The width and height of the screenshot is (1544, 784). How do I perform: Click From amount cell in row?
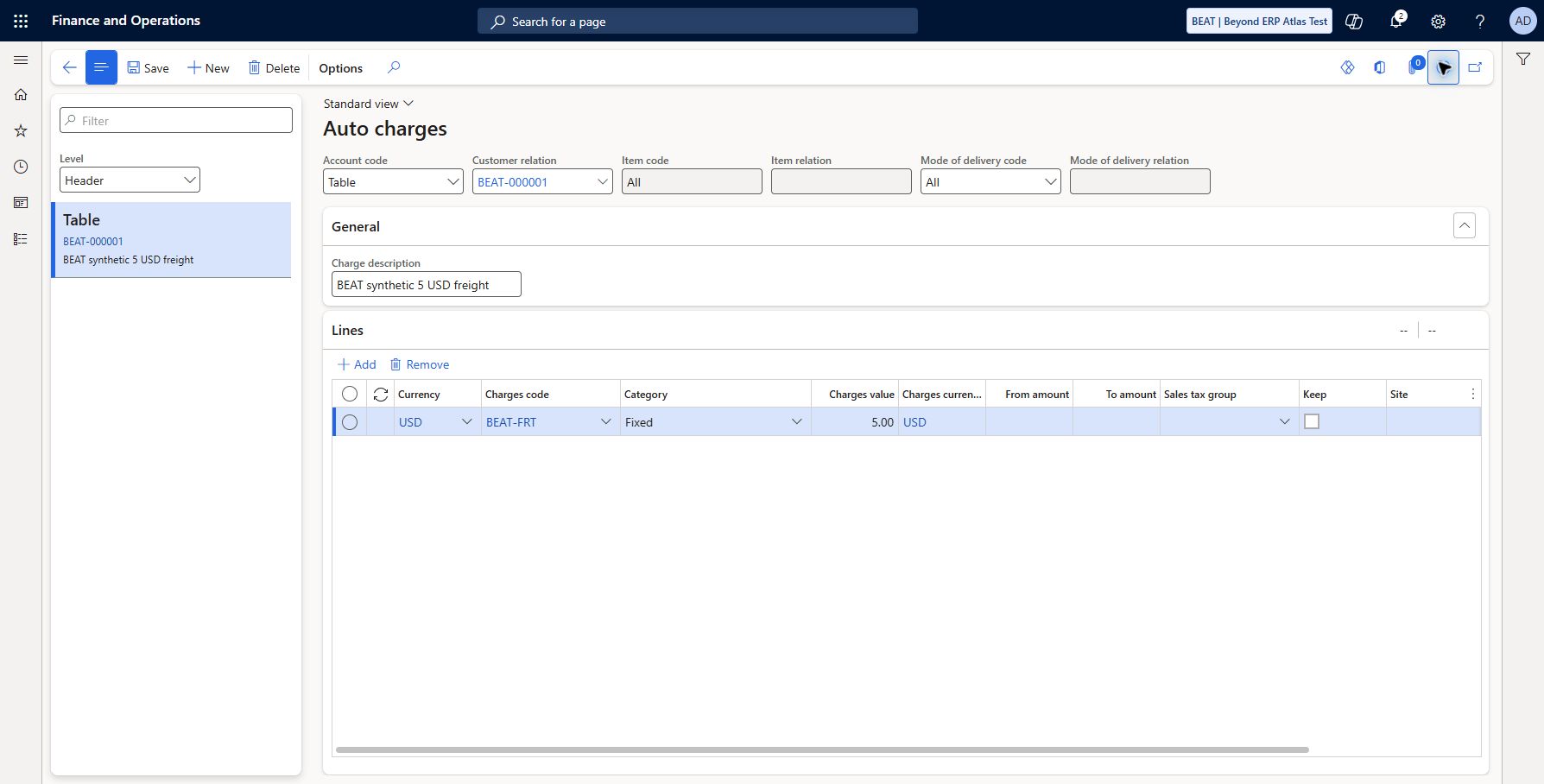click(1029, 422)
